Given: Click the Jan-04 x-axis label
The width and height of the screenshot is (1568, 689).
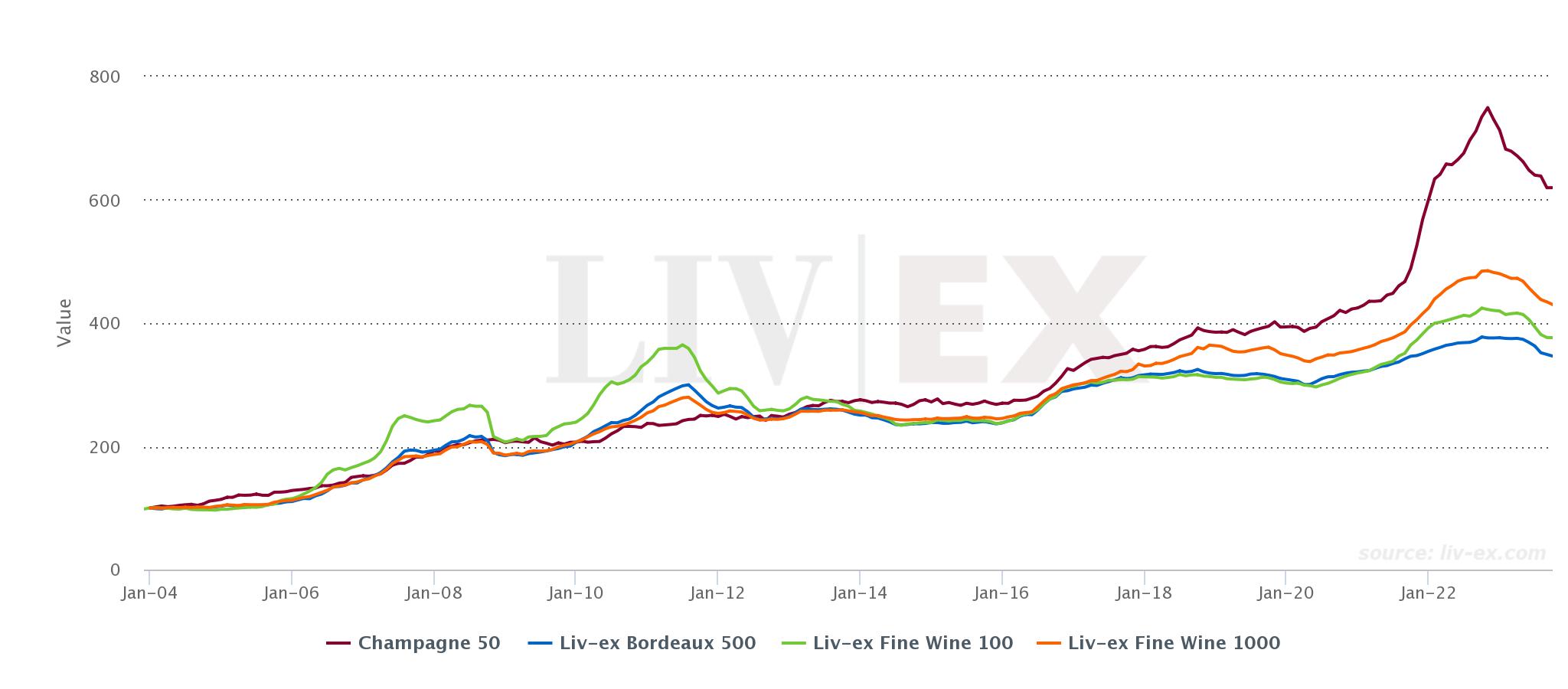Looking at the screenshot, I should [x=149, y=593].
